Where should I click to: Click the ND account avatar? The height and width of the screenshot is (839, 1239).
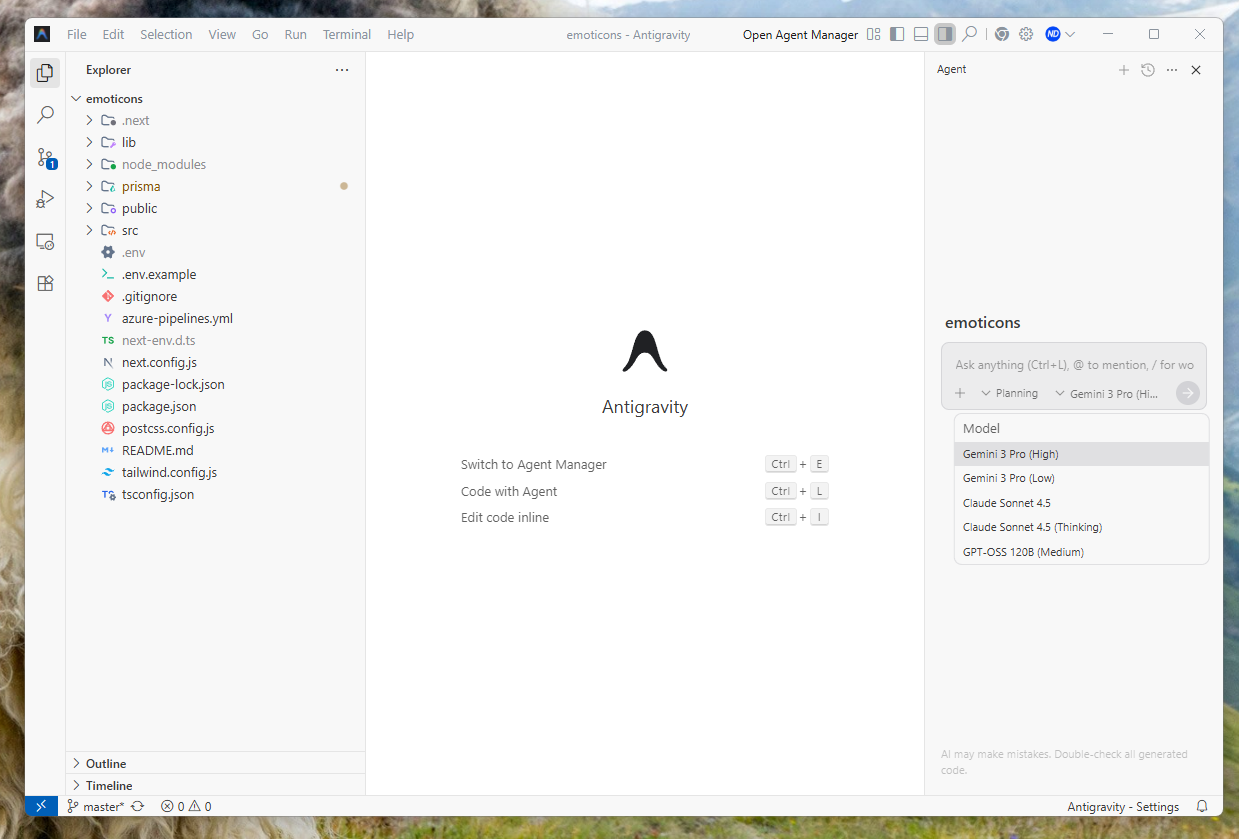pyautogui.click(x=1053, y=34)
